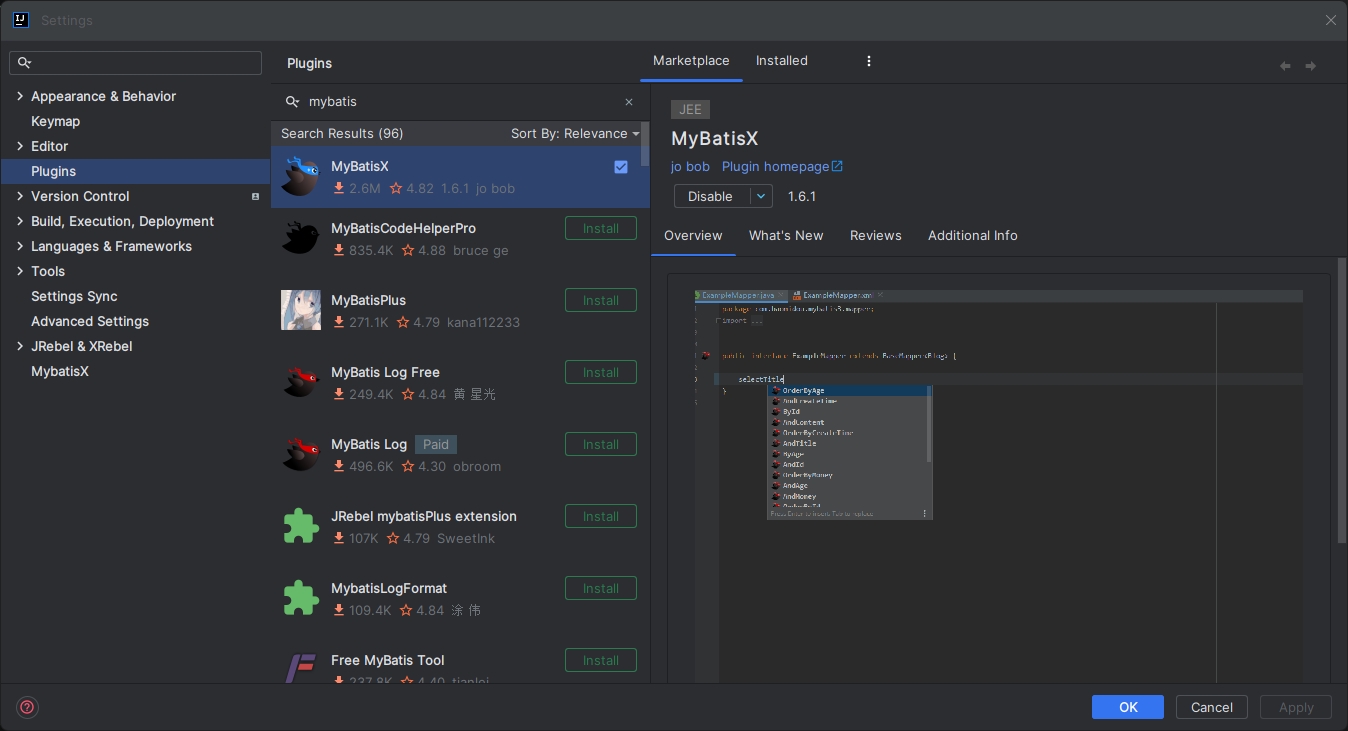Expand Build, Execution, Deployment node
This screenshot has width=1348, height=731.
20,221
